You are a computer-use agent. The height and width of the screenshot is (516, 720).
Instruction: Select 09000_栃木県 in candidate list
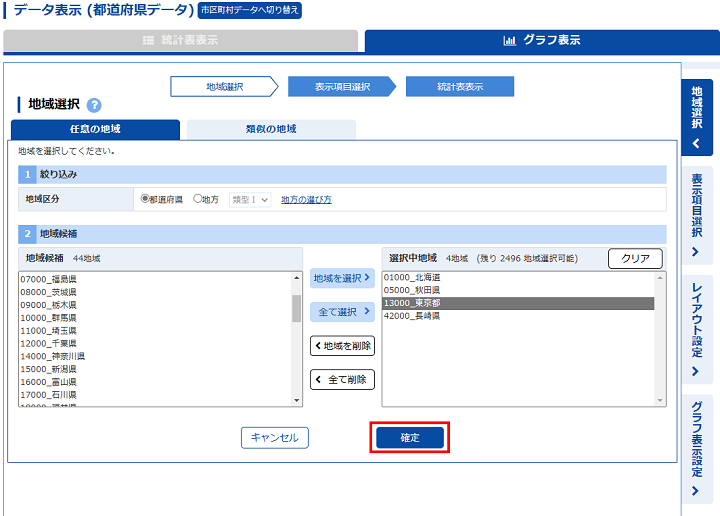point(155,305)
